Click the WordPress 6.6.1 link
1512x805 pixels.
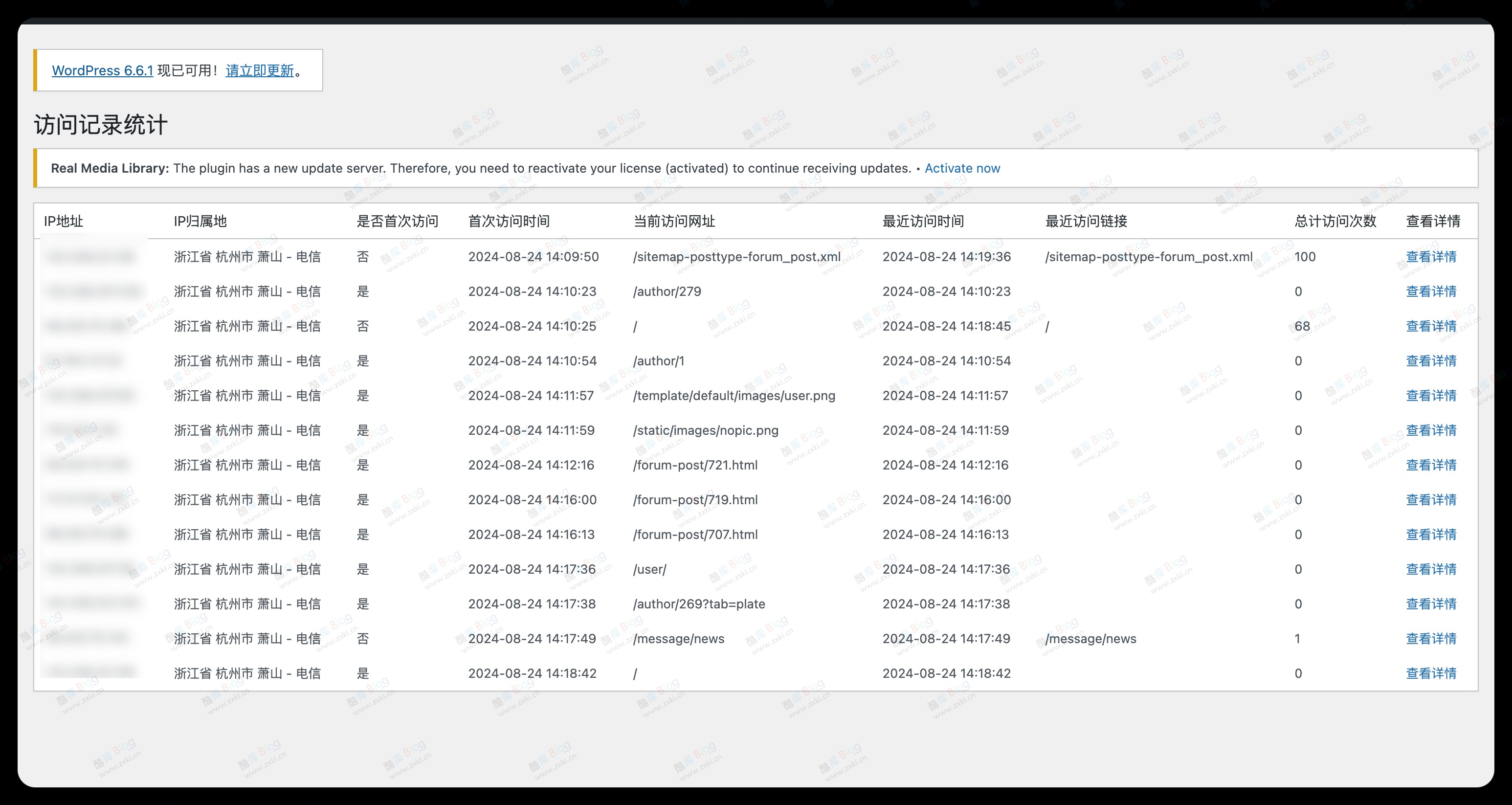pyautogui.click(x=102, y=70)
